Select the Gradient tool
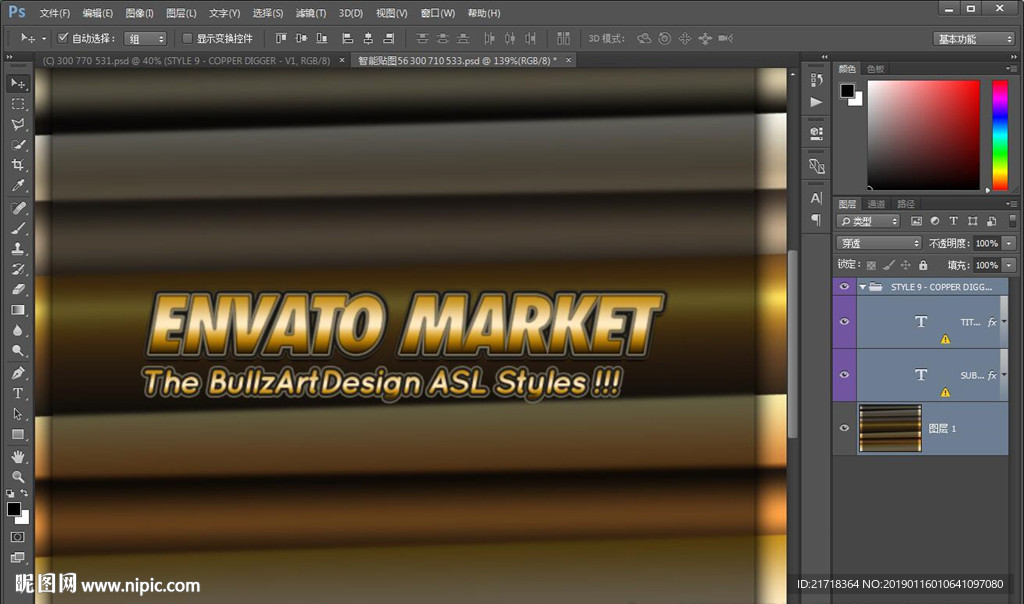The height and width of the screenshot is (604, 1024). [18, 310]
